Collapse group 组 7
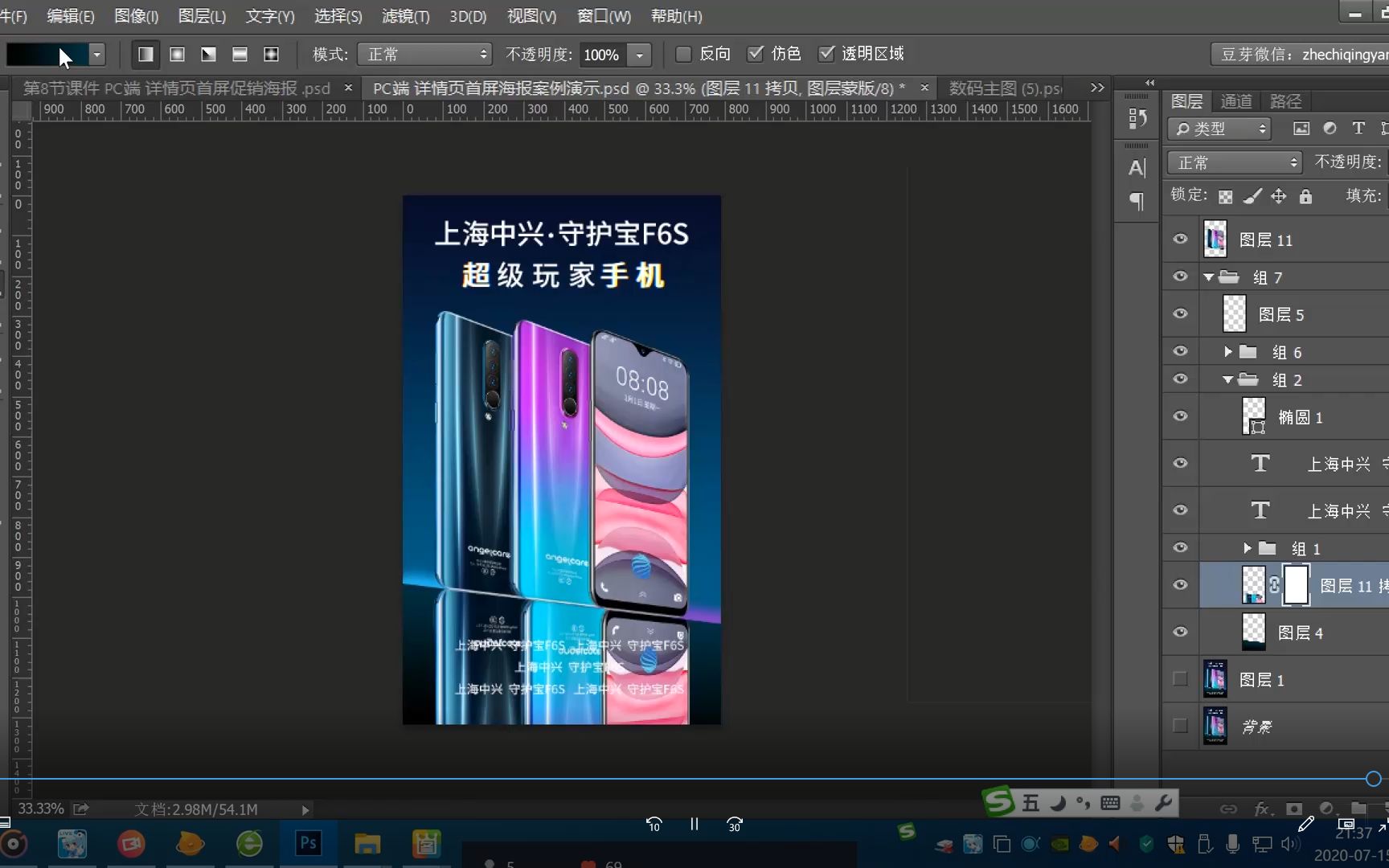The image size is (1389, 868). pos(1208,277)
